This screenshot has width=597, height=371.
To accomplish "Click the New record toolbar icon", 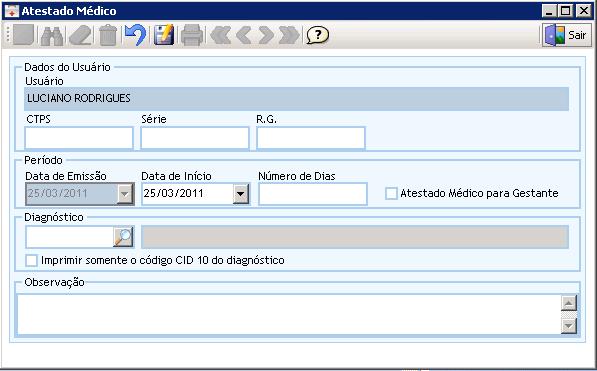I will (x=24, y=35).
